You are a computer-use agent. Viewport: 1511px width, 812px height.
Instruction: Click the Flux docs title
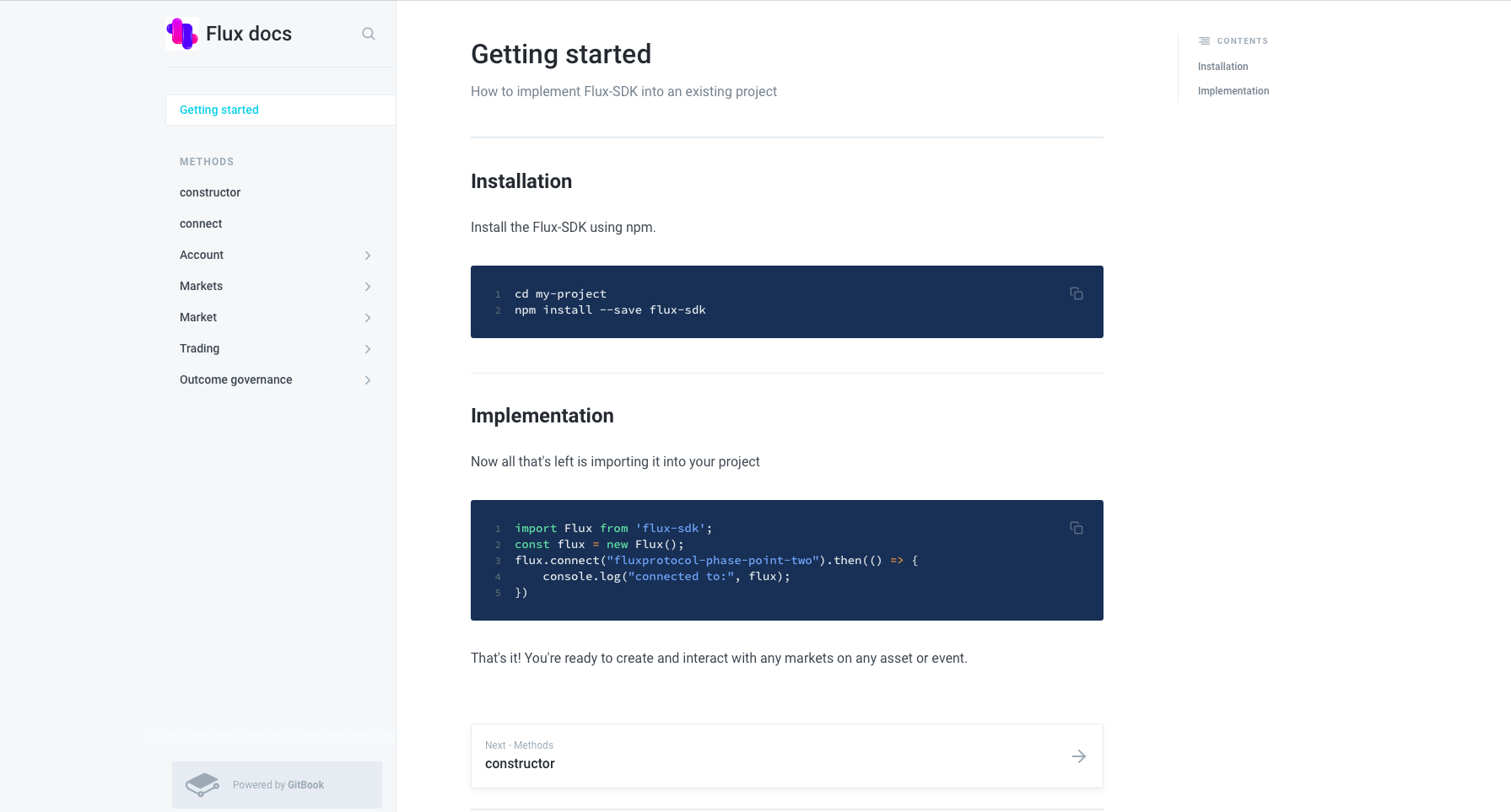click(x=249, y=34)
